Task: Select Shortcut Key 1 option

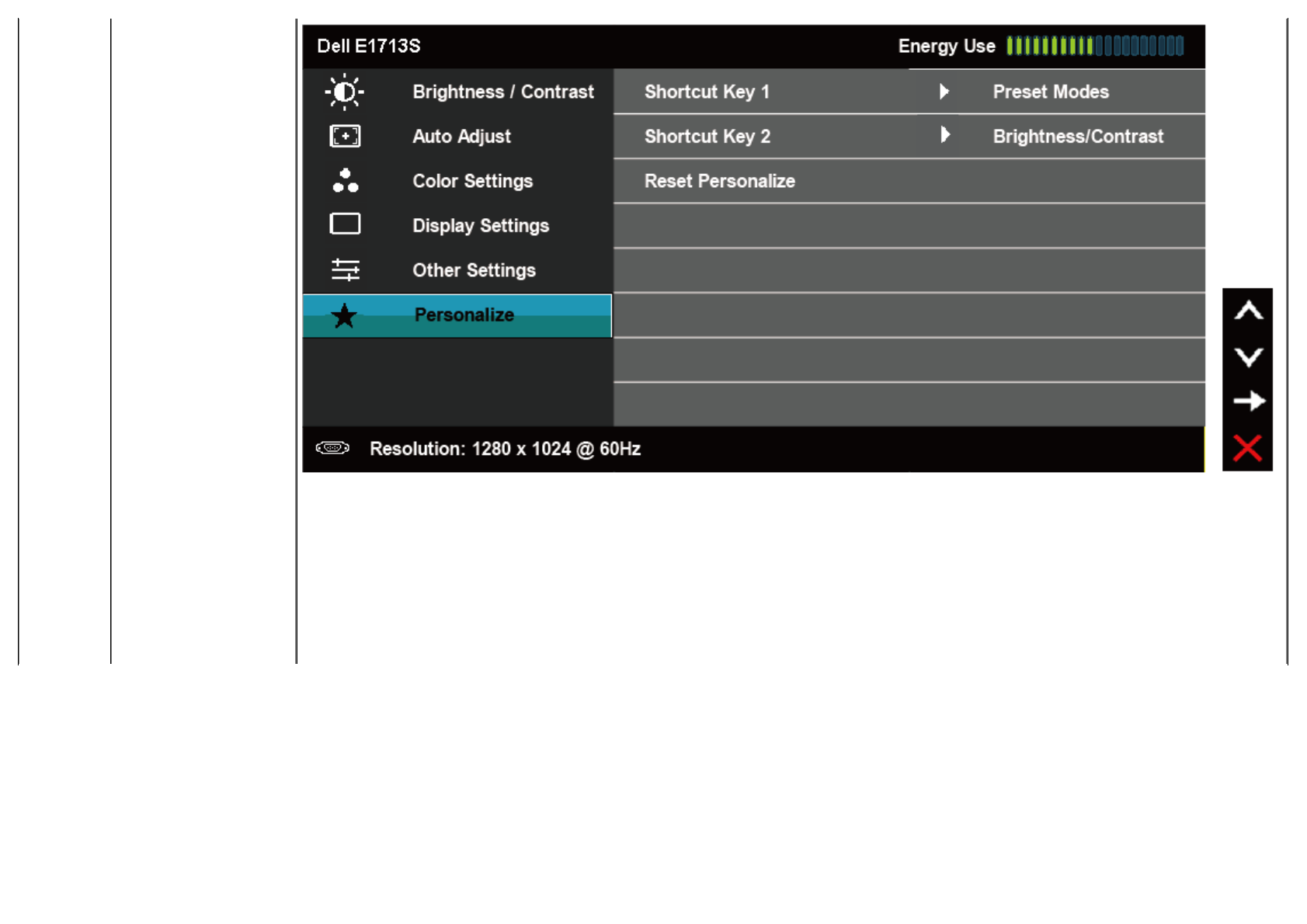Action: coord(707,92)
